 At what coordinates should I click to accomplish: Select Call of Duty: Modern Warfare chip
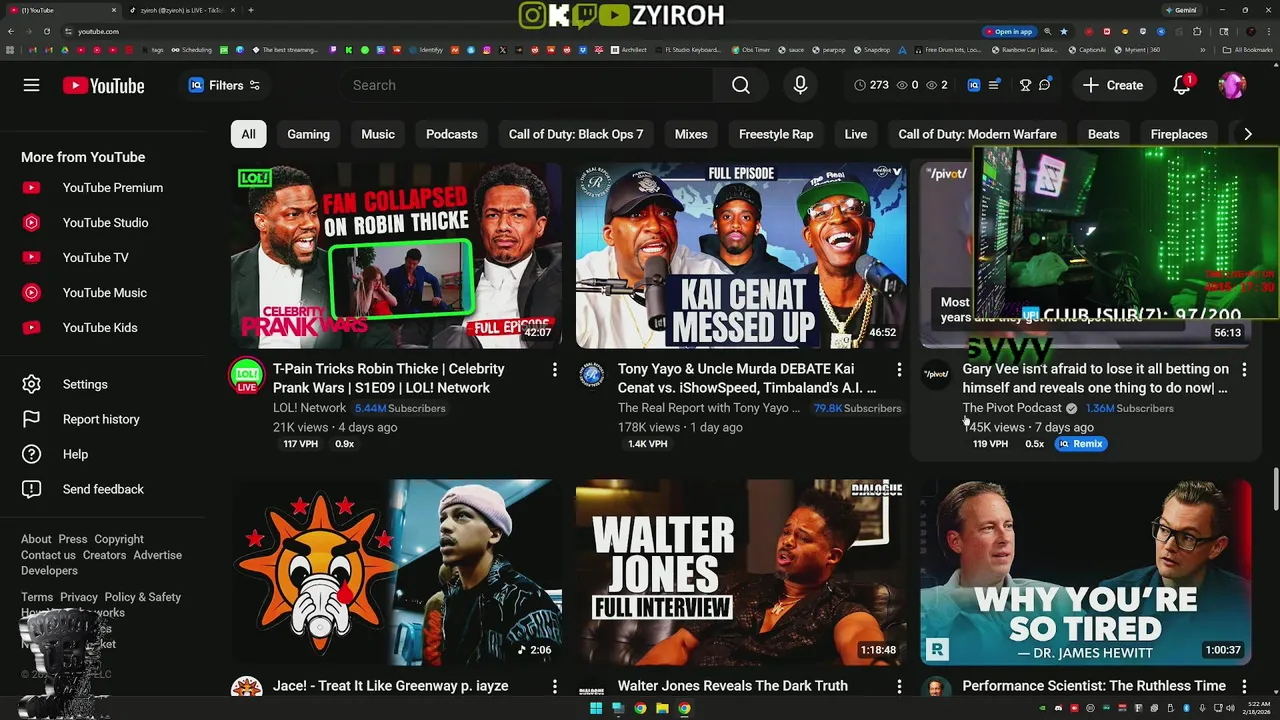977,134
